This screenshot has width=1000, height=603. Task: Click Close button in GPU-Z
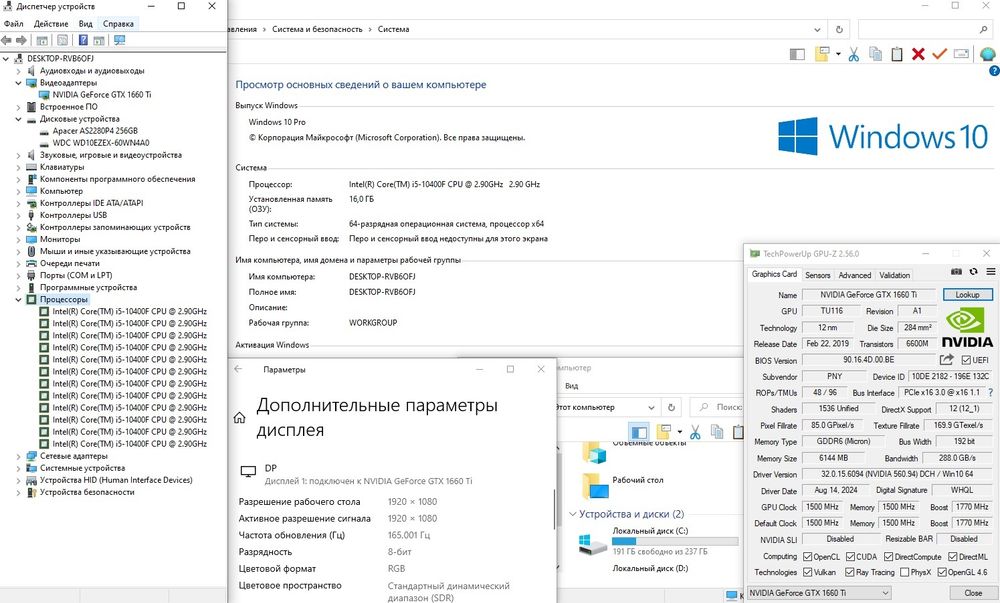pyautogui.click(x=973, y=593)
